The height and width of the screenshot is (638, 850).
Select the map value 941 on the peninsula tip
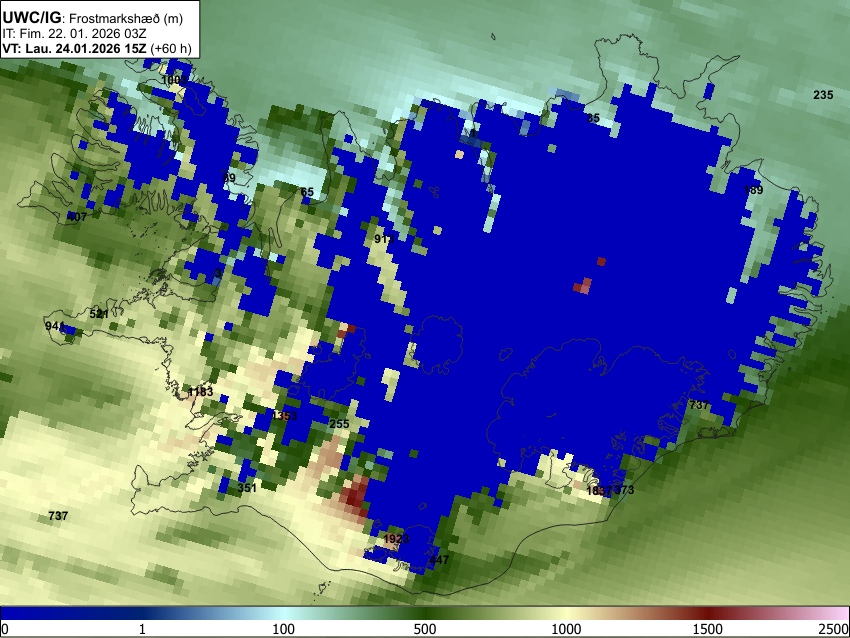point(55,326)
